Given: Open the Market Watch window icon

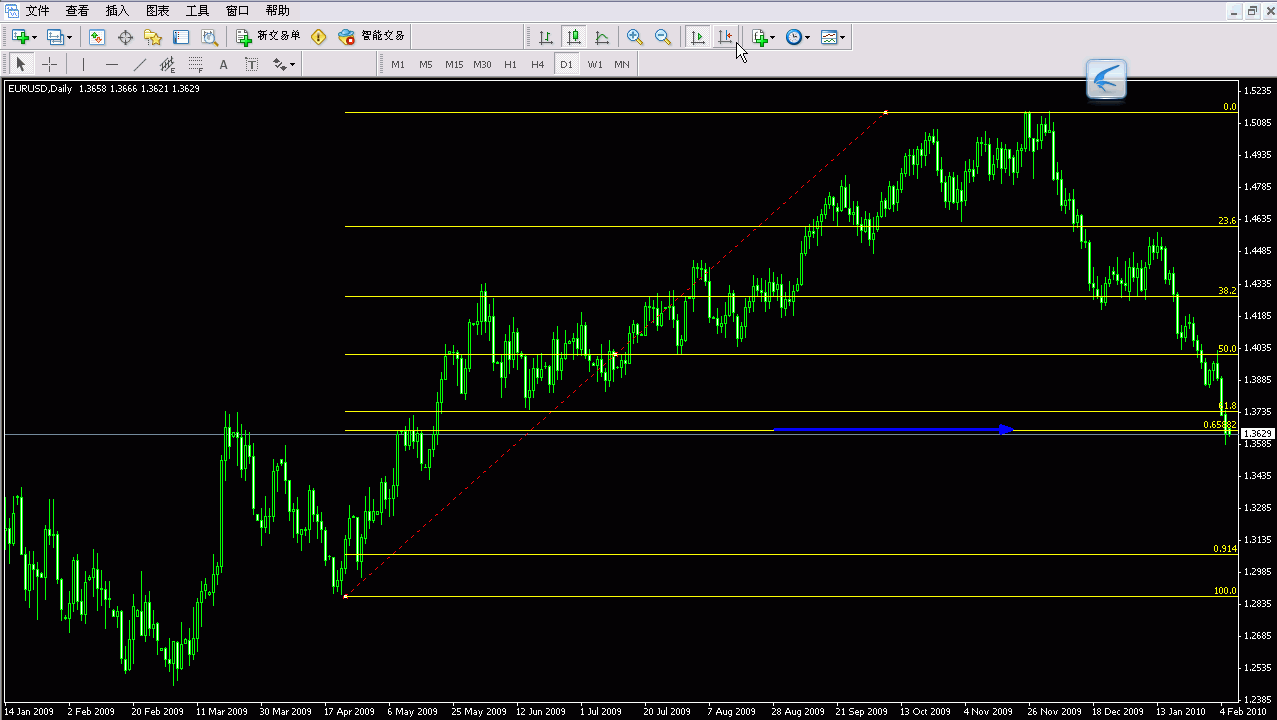Looking at the screenshot, I should (97, 37).
